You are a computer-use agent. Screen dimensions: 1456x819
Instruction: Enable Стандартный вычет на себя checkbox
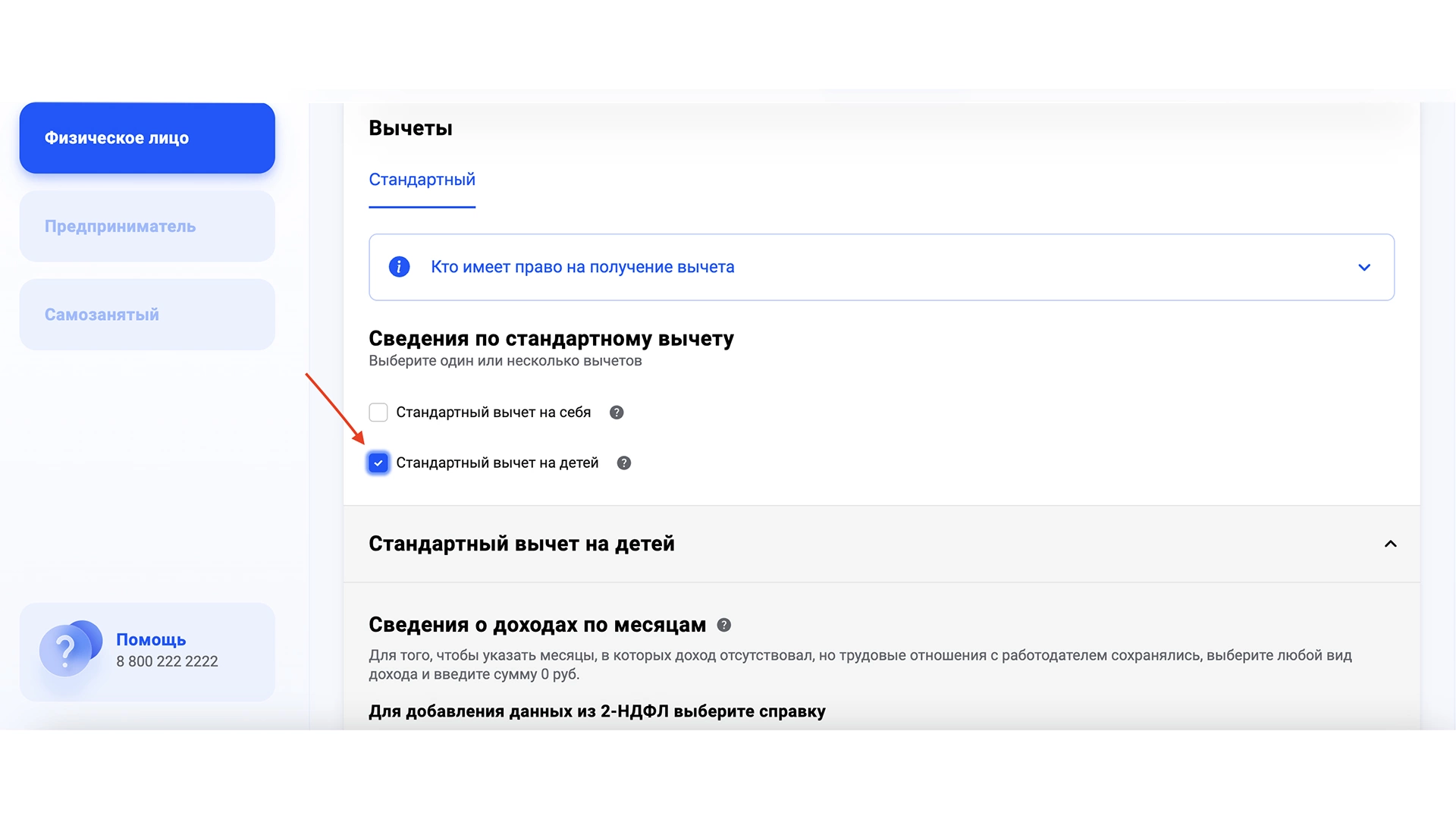pyautogui.click(x=378, y=413)
